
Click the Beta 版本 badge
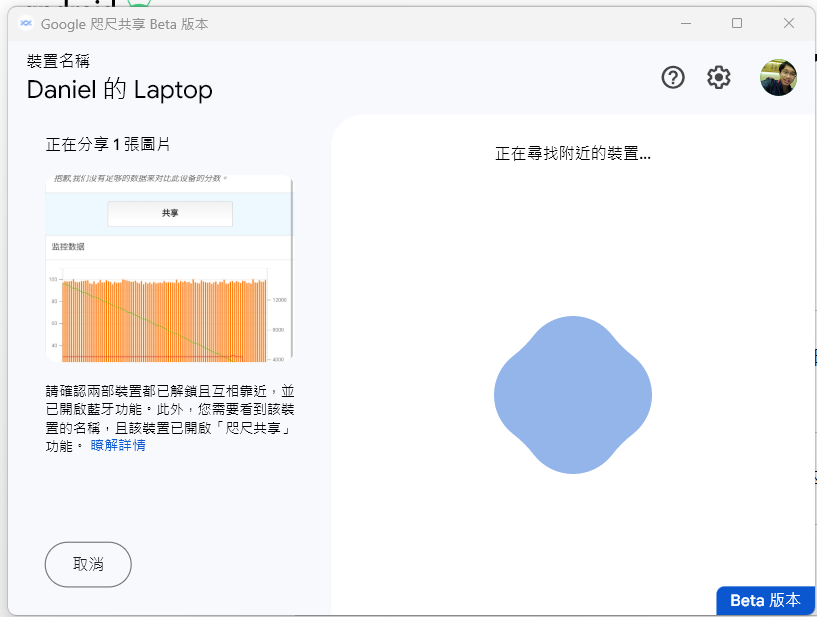click(x=765, y=600)
